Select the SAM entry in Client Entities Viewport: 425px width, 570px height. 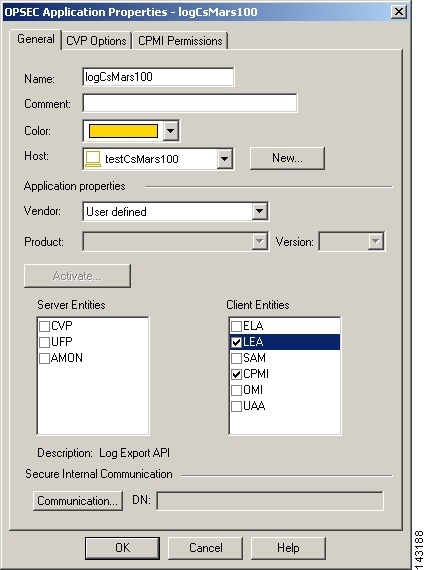click(254, 358)
